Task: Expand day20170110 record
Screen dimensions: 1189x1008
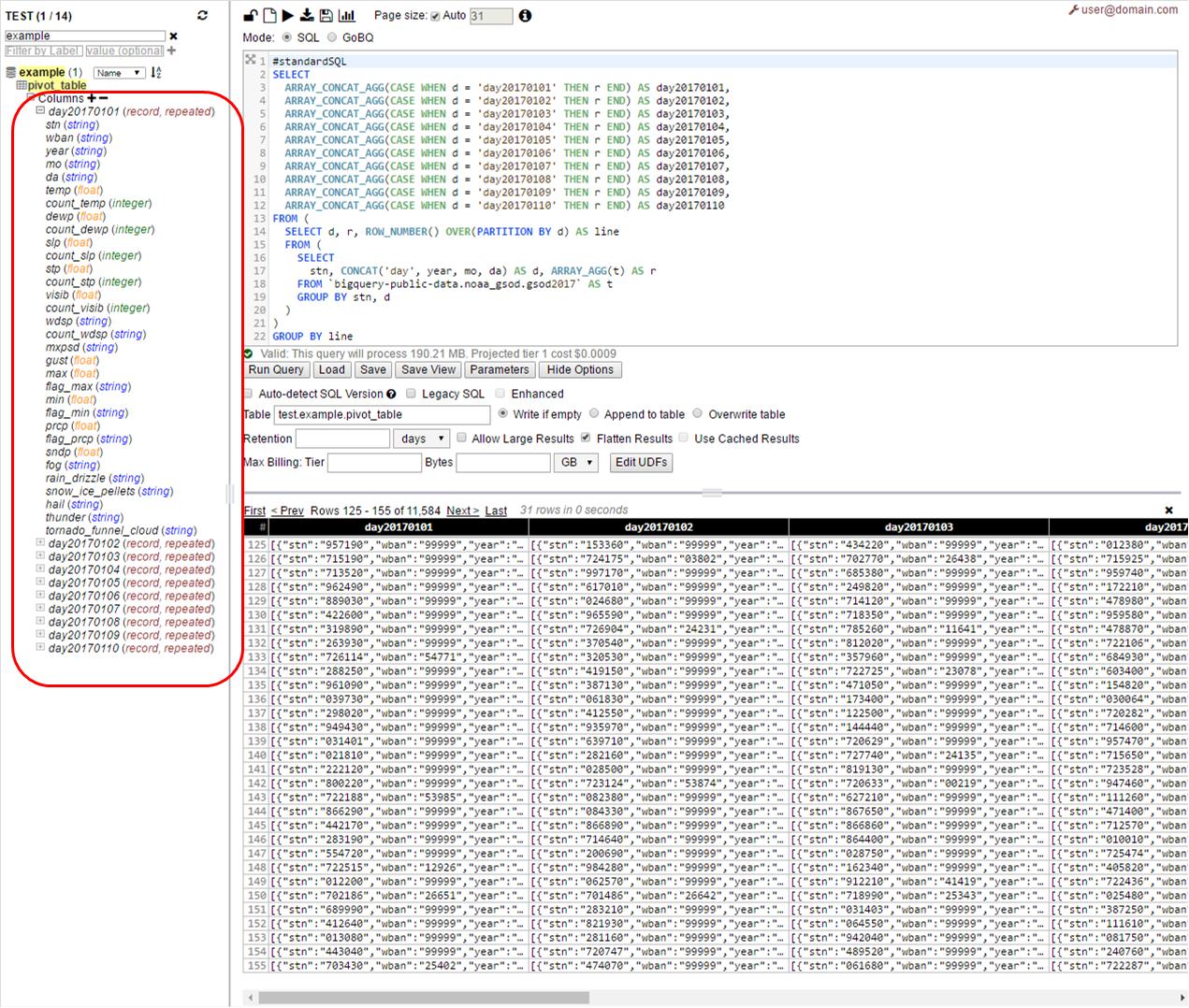Action: click(x=40, y=648)
